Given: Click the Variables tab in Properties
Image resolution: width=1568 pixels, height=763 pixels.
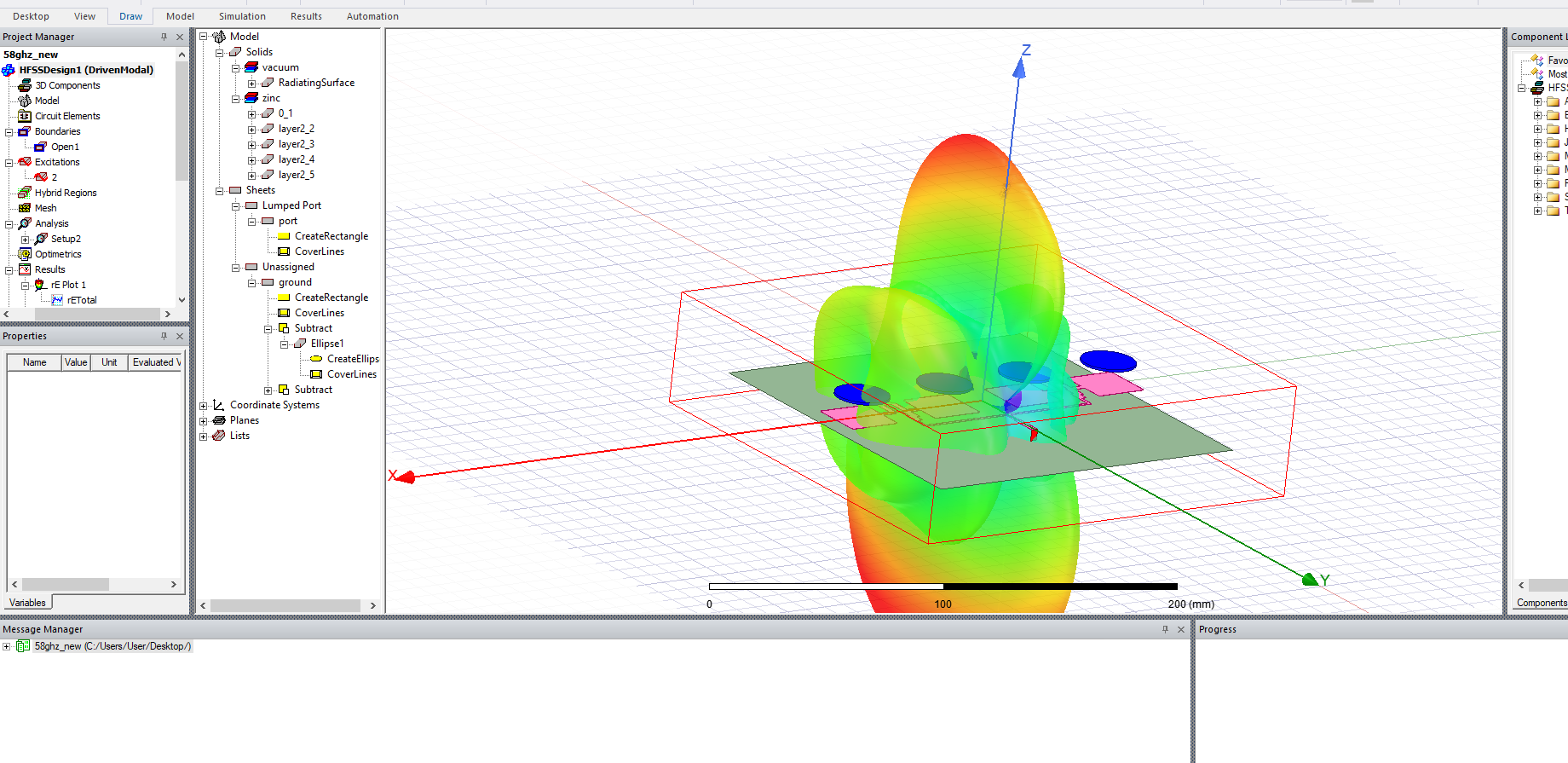Looking at the screenshot, I should pyautogui.click(x=27, y=603).
